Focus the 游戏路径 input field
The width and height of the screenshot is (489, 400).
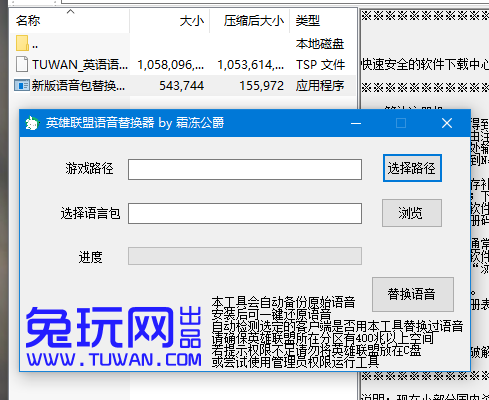click(x=245, y=169)
